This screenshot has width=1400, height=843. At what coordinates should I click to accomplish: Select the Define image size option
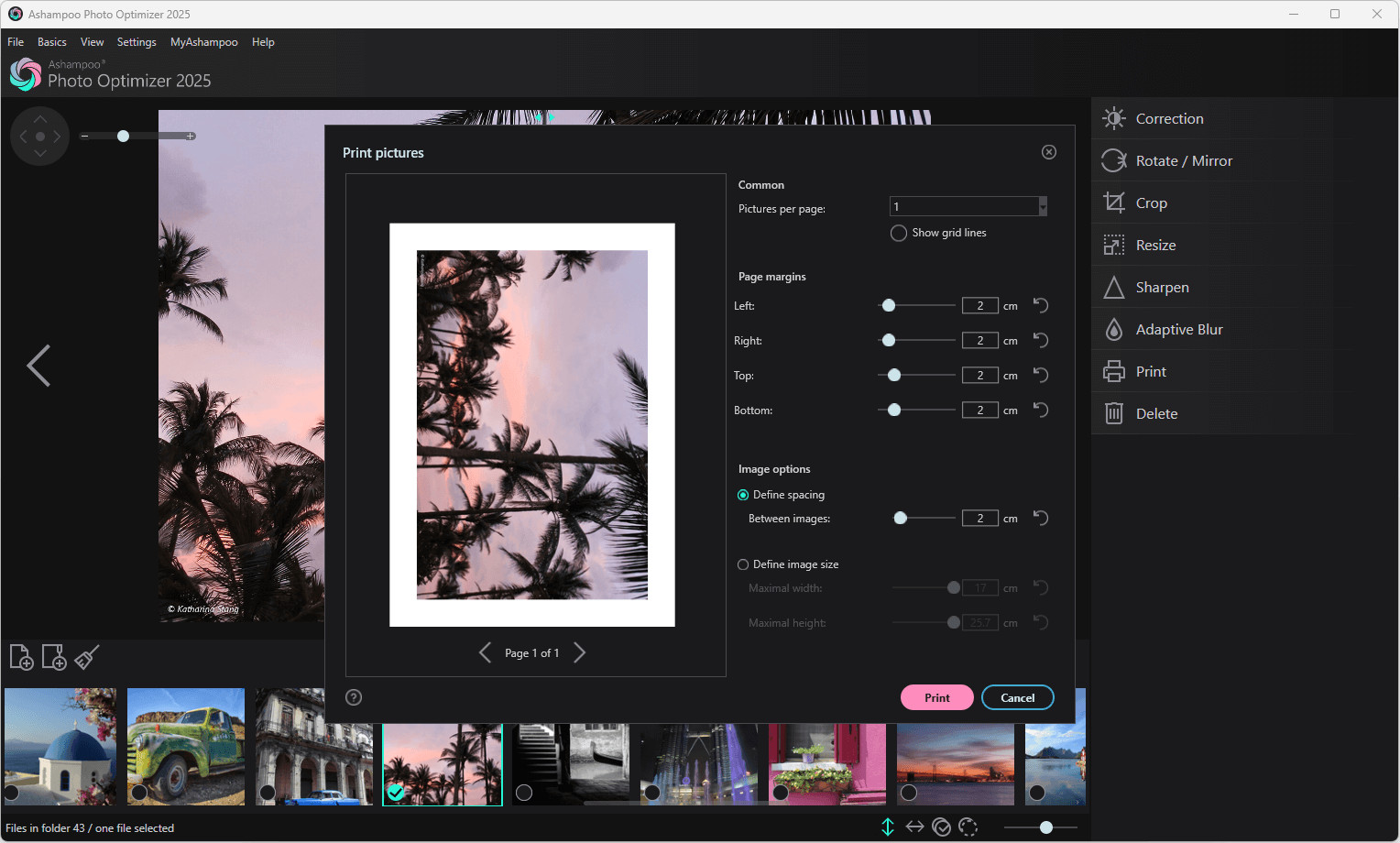pos(743,564)
